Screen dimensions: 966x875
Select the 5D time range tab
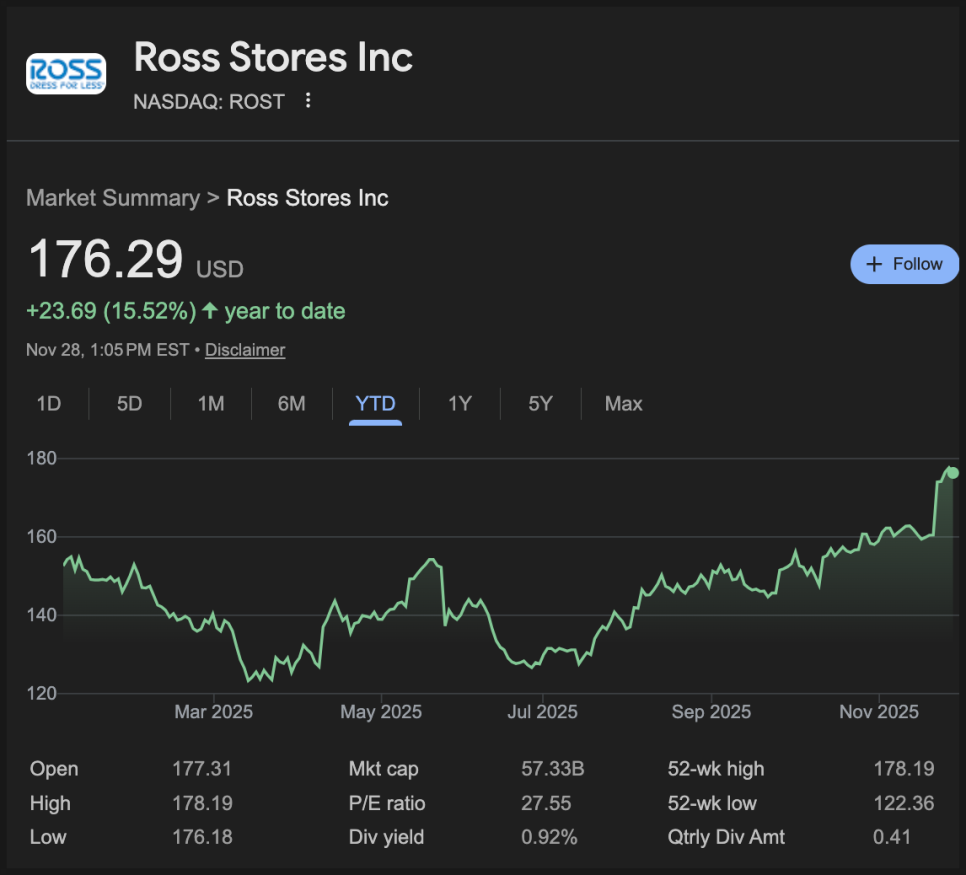click(129, 404)
